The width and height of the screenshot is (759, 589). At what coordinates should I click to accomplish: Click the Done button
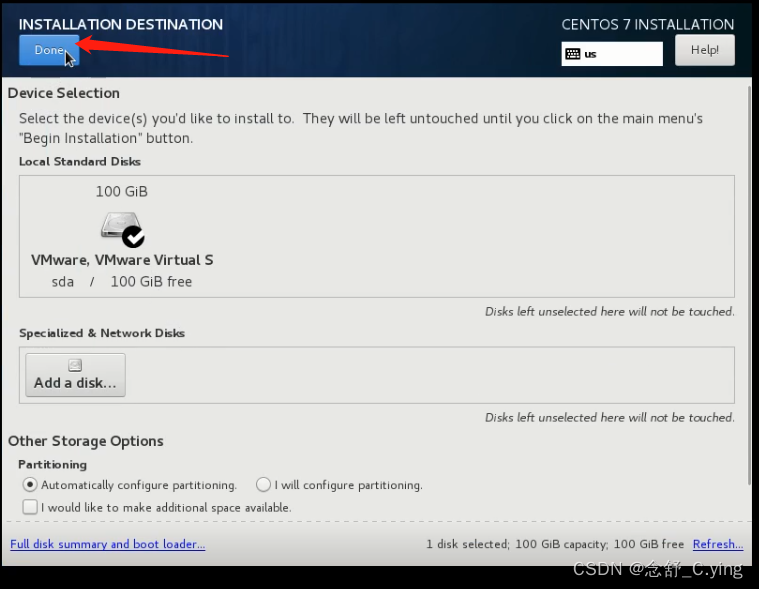point(49,50)
